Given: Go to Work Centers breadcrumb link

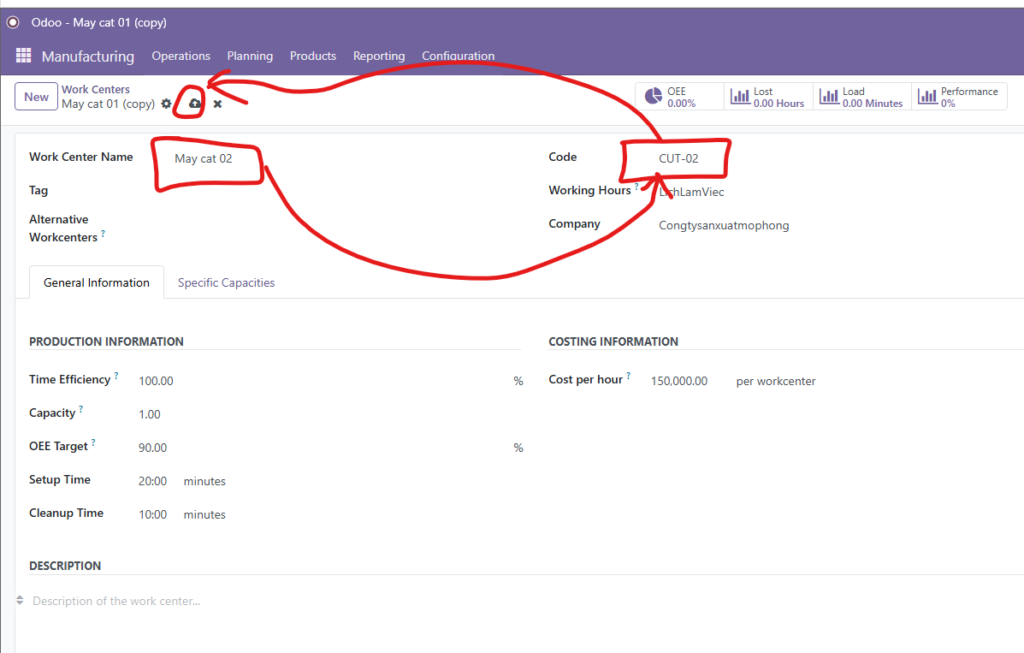Looking at the screenshot, I should [96, 90].
